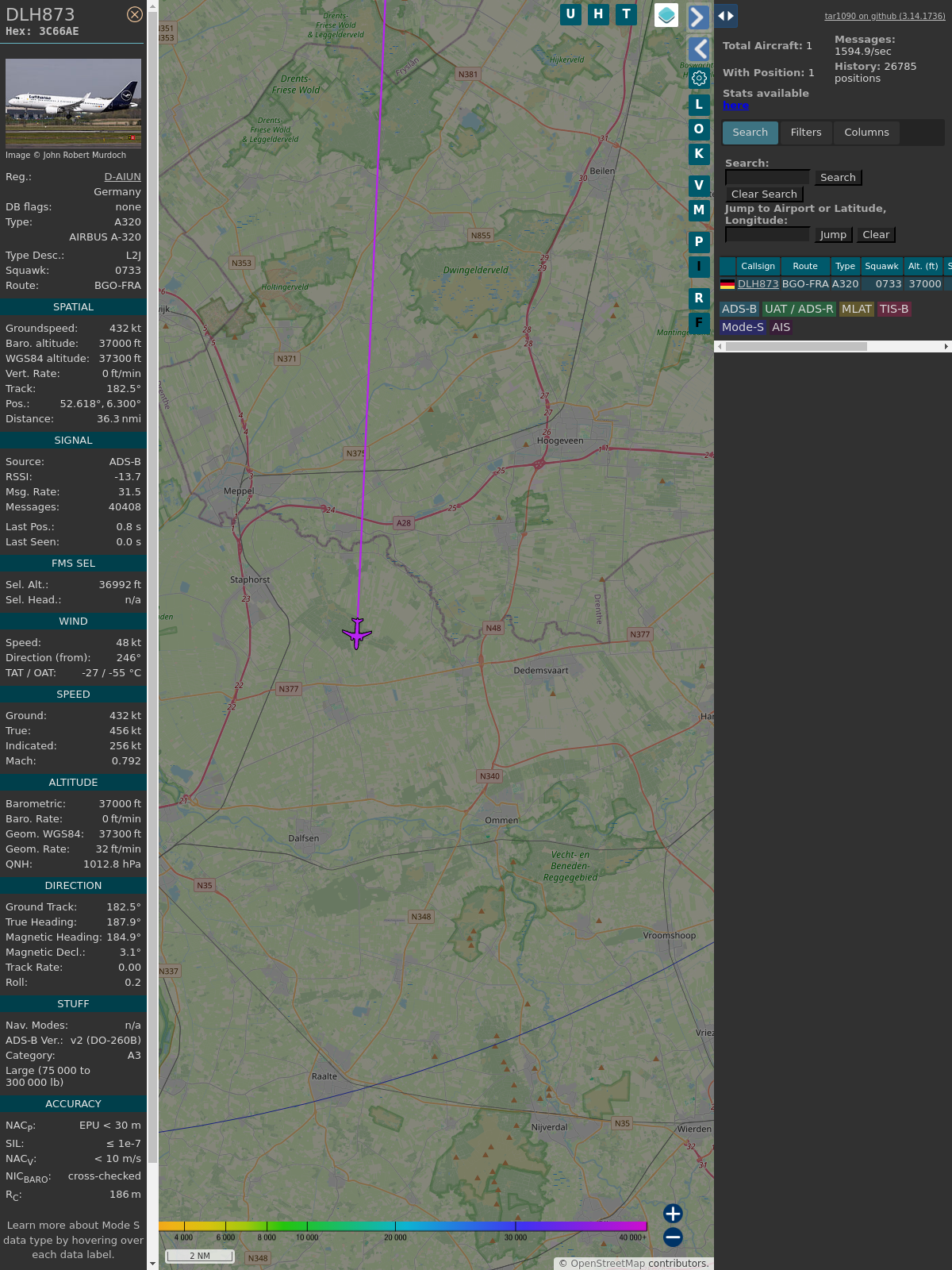This screenshot has width=952, height=1270.
Task: Click the Jump button
Action: [x=833, y=235]
